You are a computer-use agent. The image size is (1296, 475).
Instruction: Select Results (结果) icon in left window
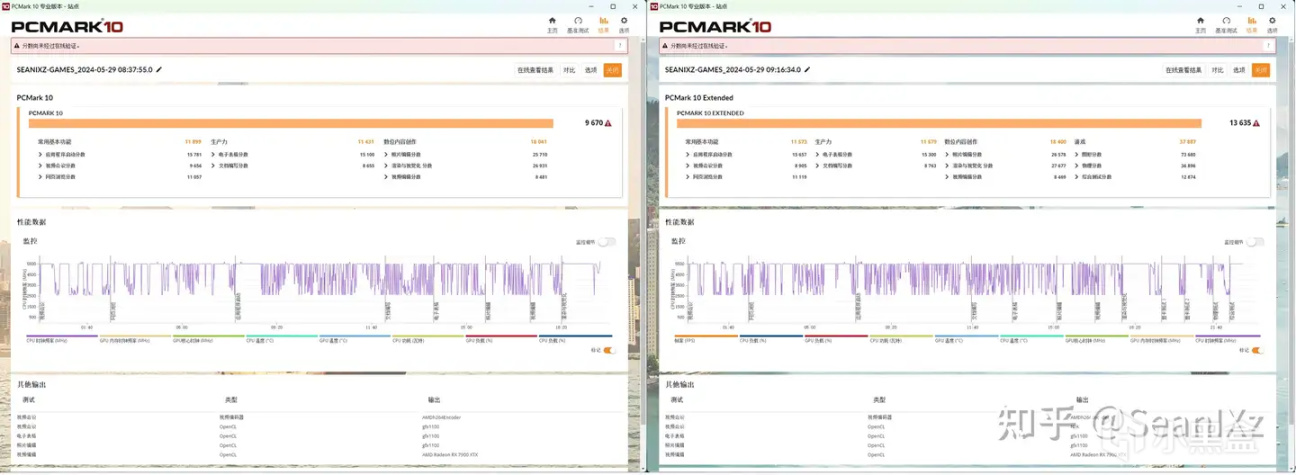603,24
